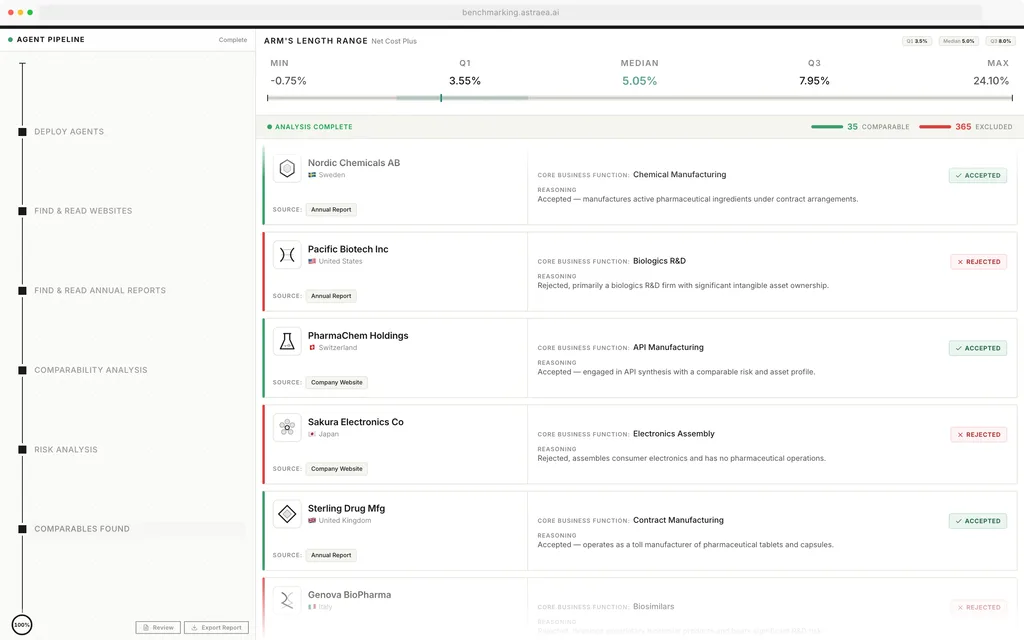Click the browser address bar
Viewport: 1024px width, 640px height.
click(x=511, y=12)
